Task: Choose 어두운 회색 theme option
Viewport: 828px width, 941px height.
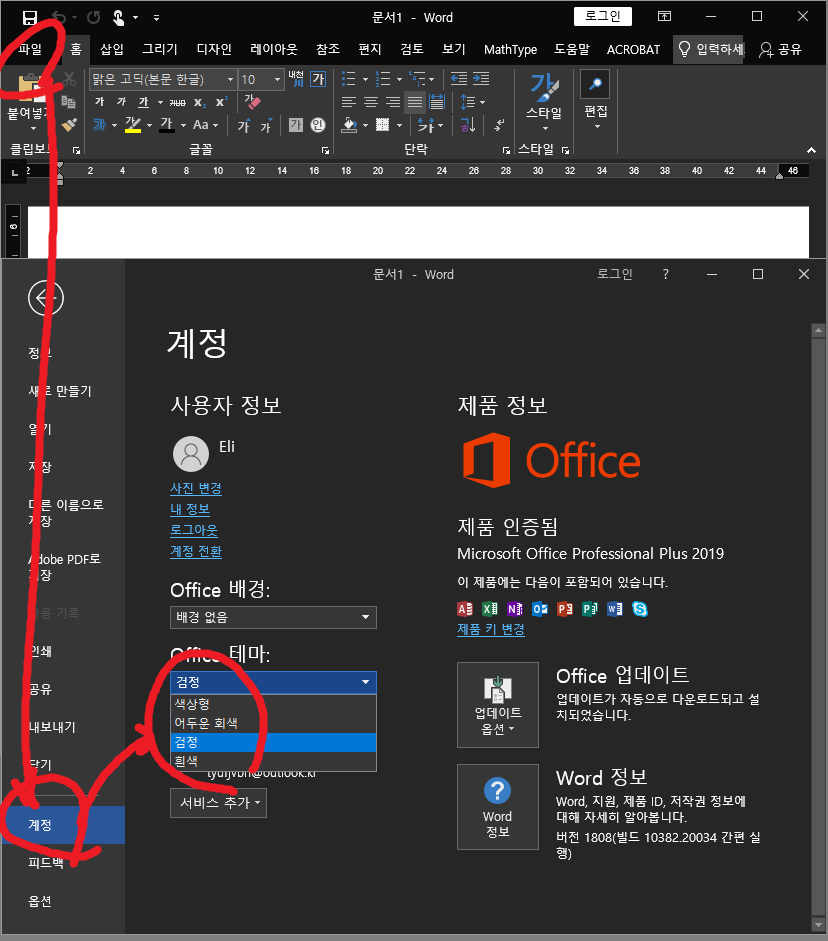Action: (274, 723)
